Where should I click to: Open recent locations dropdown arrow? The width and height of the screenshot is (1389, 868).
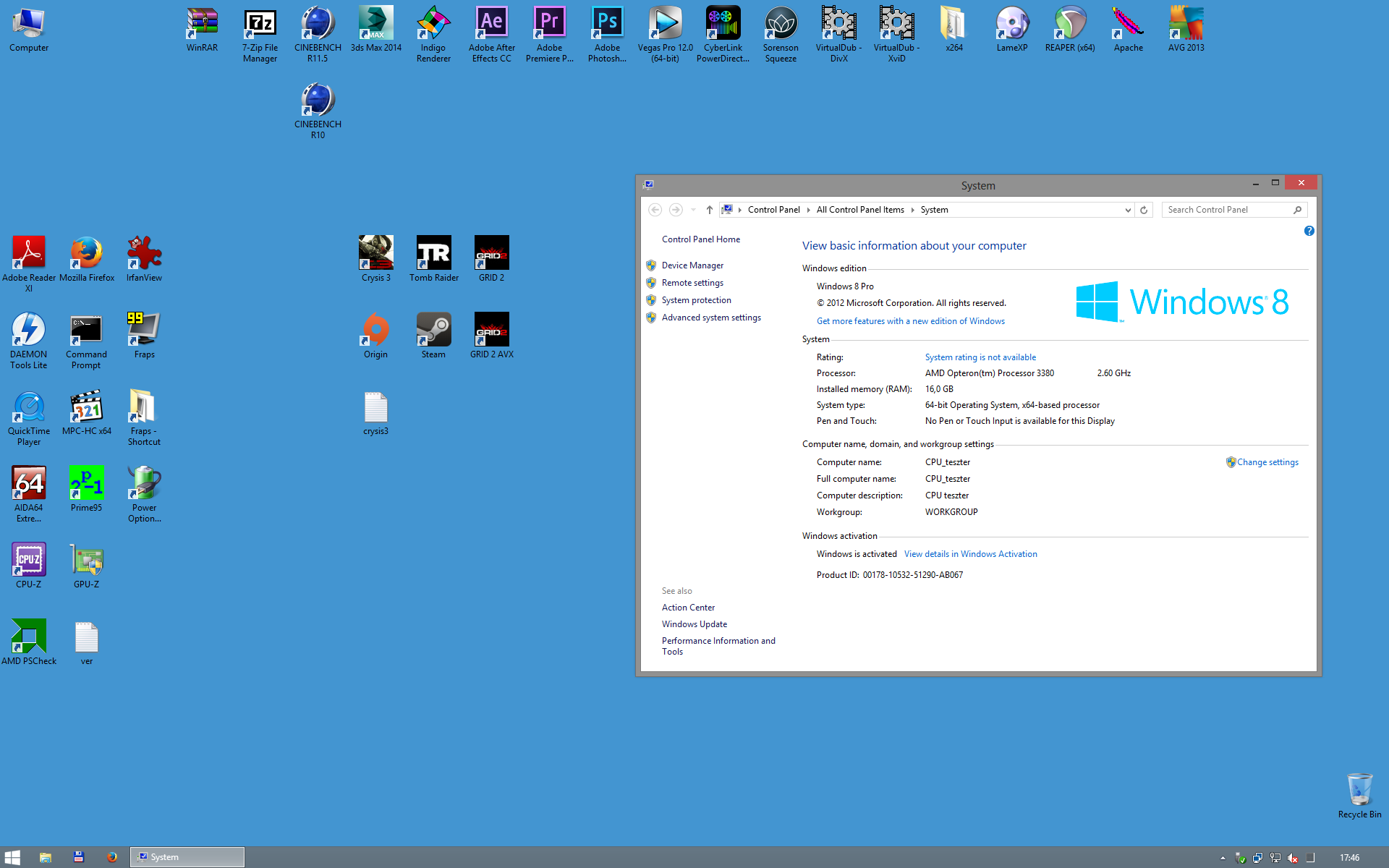tap(692, 210)
